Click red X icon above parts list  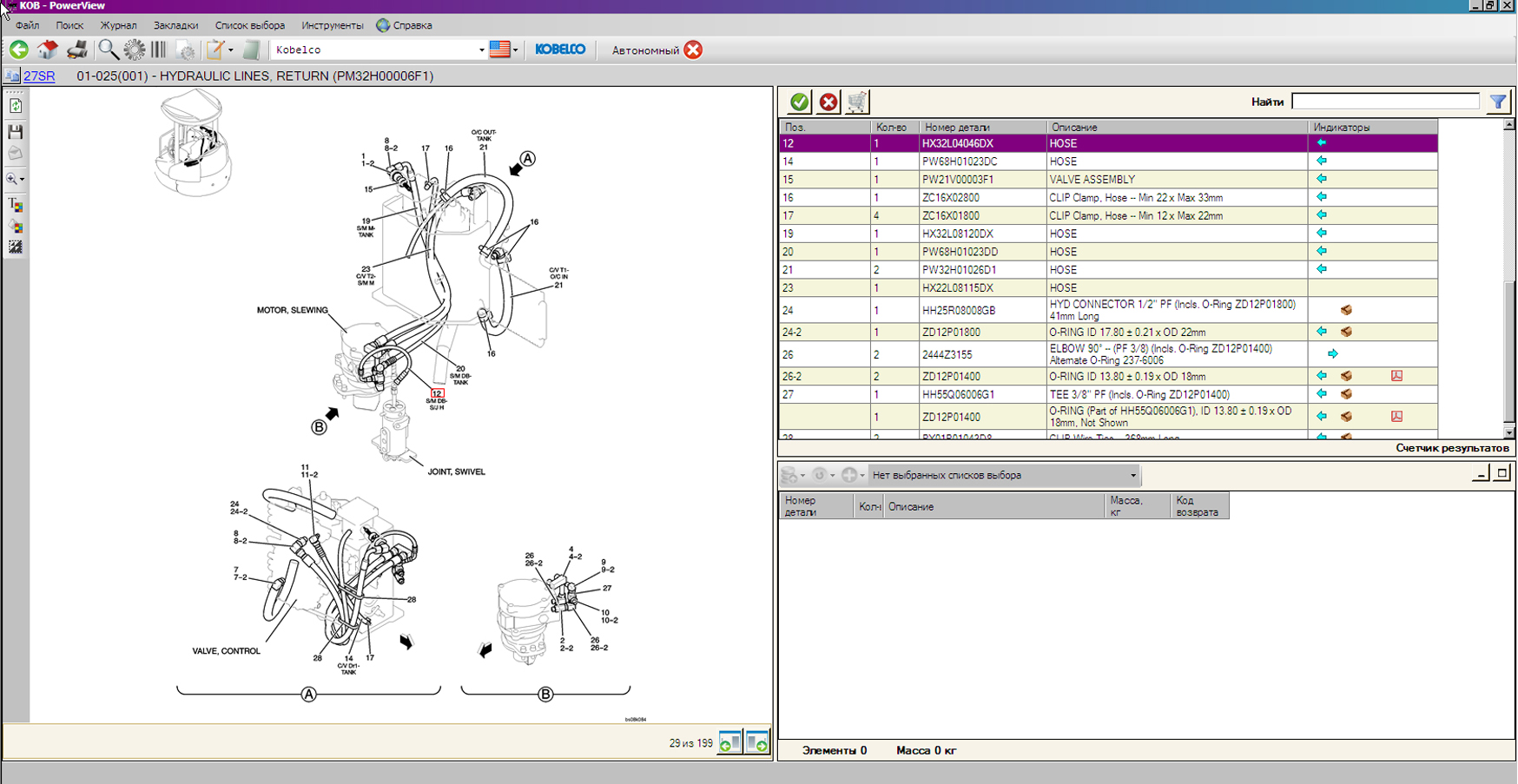point(828,102)
